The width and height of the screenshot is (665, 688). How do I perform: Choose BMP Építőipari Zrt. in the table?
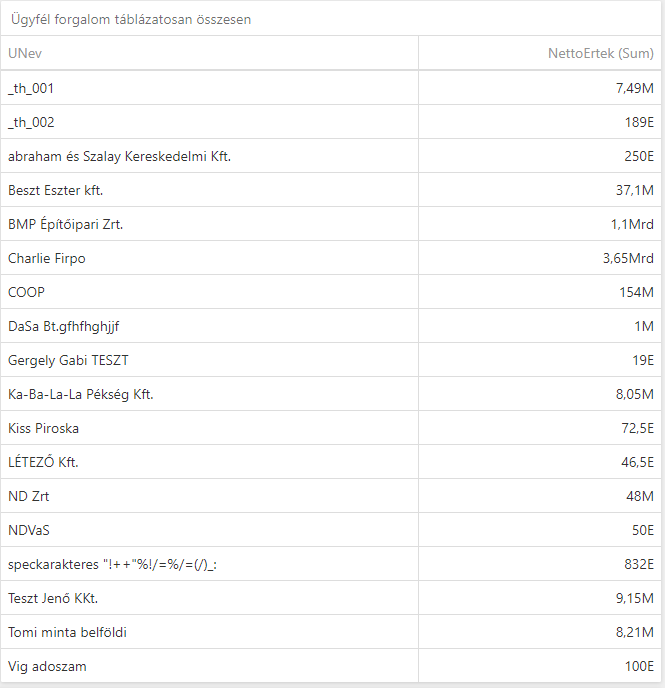tap(65, 224)
